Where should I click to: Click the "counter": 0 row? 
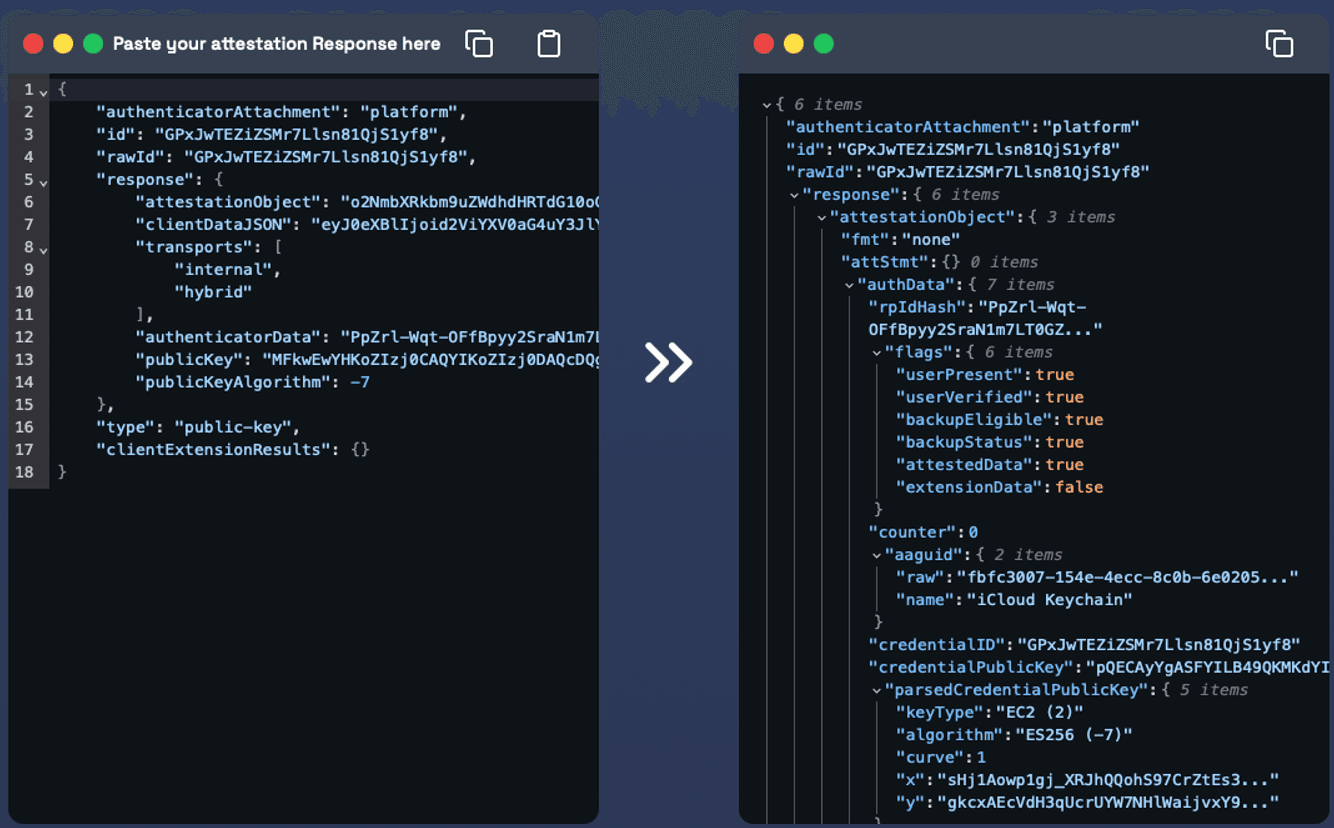pos(923,532)
